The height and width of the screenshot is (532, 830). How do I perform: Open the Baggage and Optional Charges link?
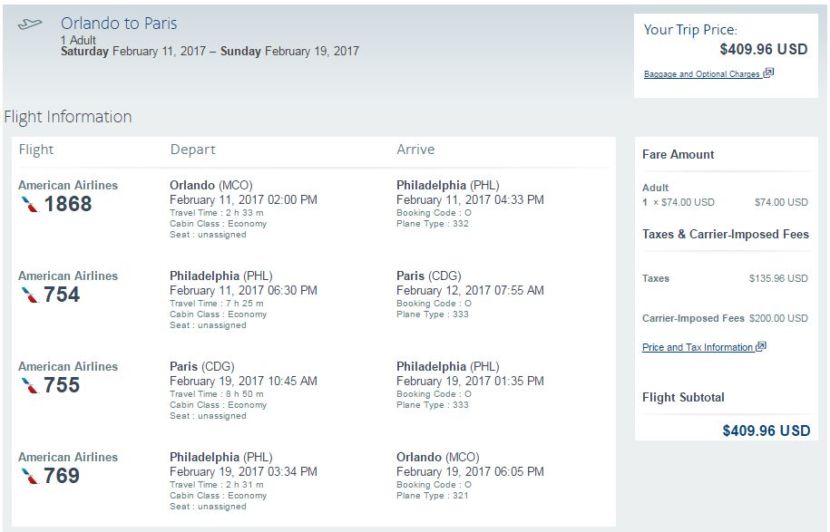click(x=701, y=74)
